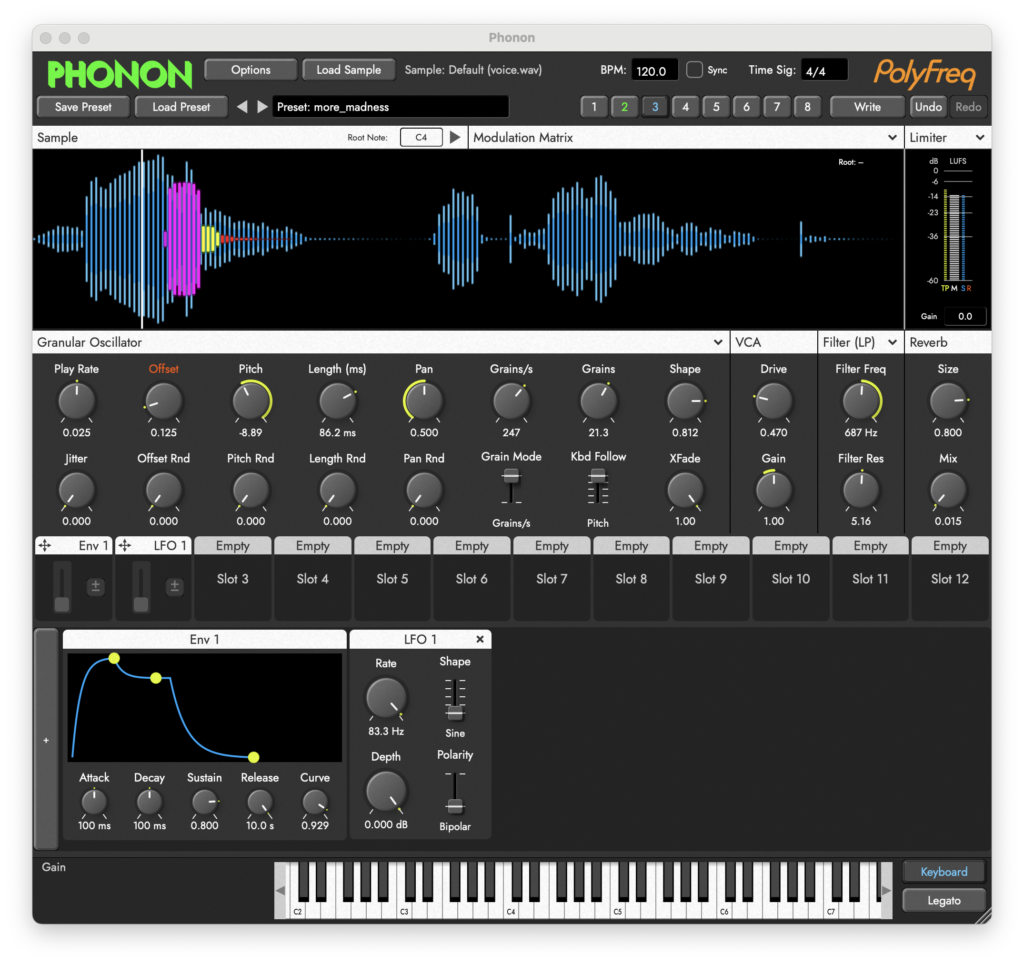Open the Limiter dropdown arrow
The width and height of the screenshot is (1024, 964).
pyautogui.click(x=980, y=137)
